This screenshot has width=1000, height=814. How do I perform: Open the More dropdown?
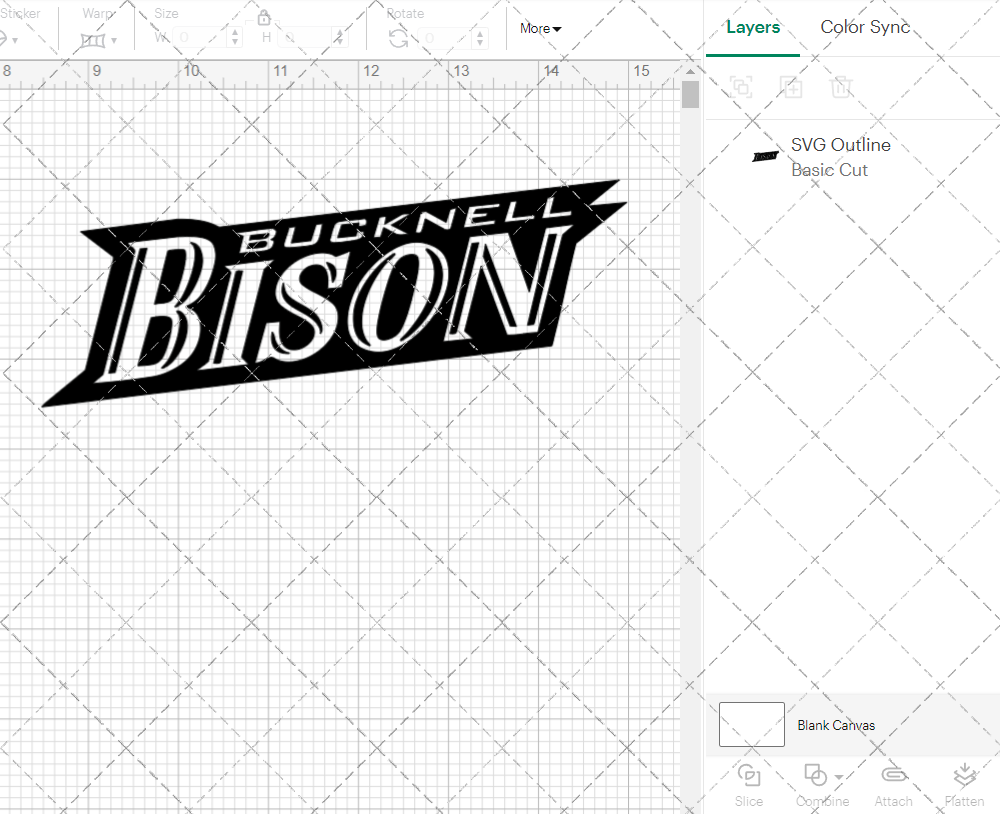tap(539, 28)
